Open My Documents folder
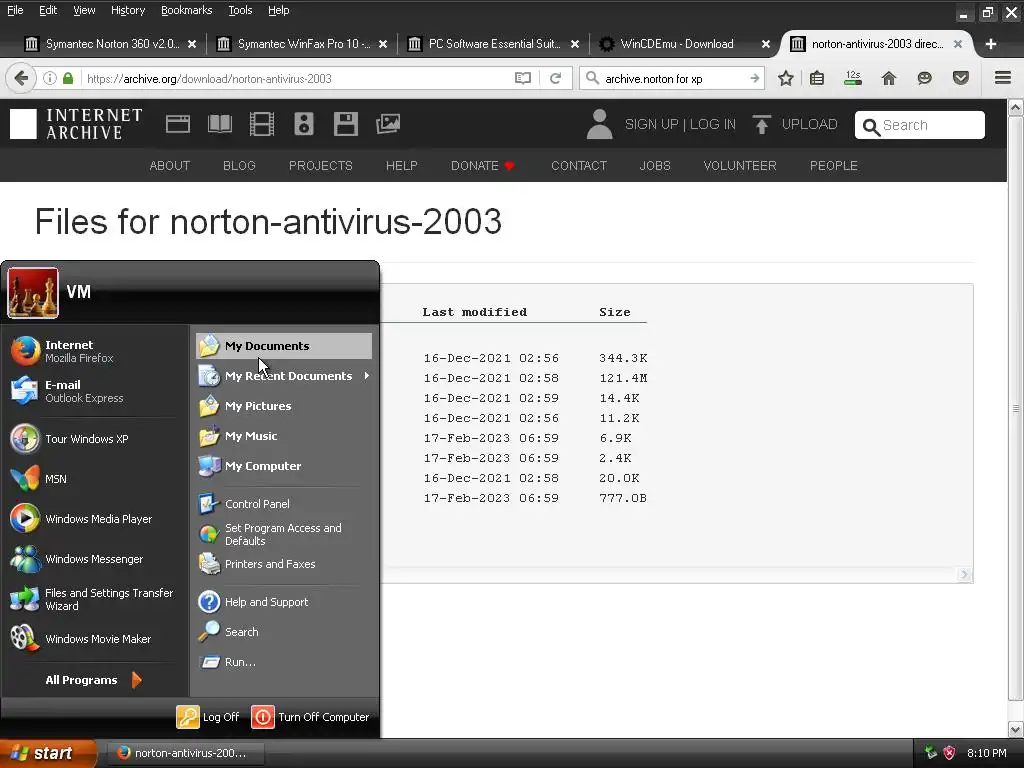1024x768 pixels. pyautogui.click(x=283, y=345)
